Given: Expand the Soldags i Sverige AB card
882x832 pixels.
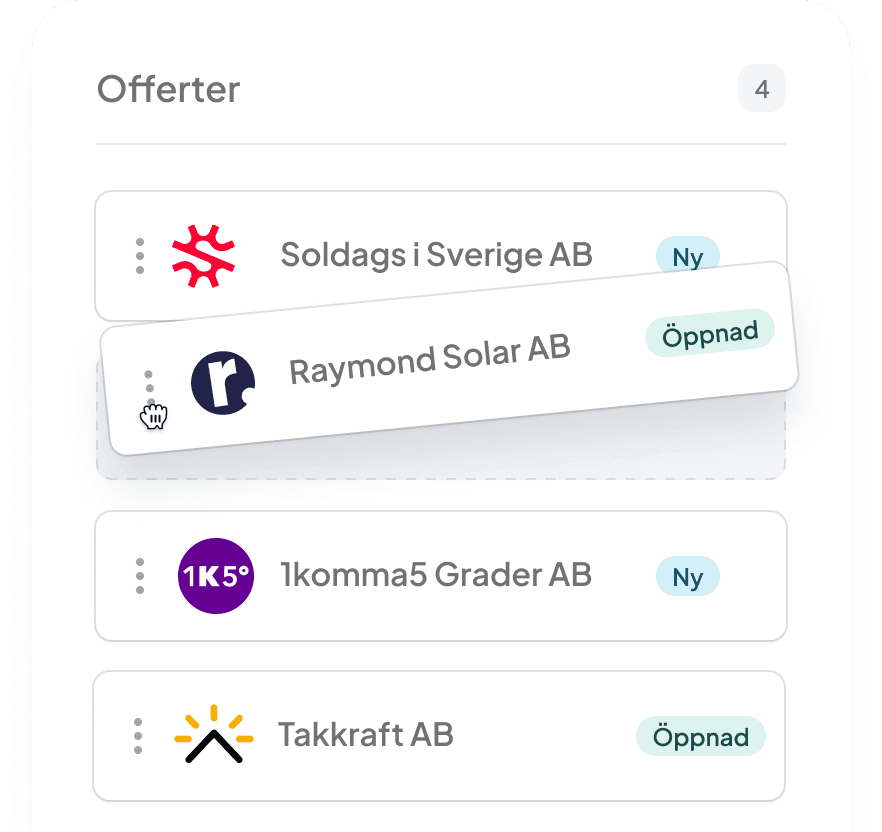Looking at the screenshot, I should click(440, 255).
